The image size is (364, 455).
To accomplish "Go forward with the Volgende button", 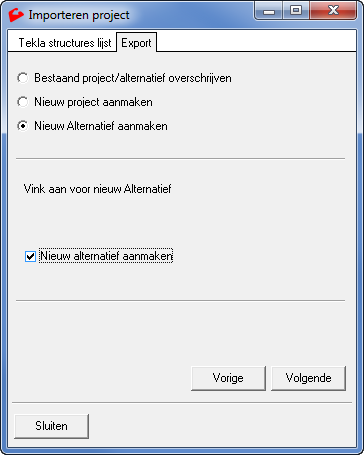I will tap(309, 378).
